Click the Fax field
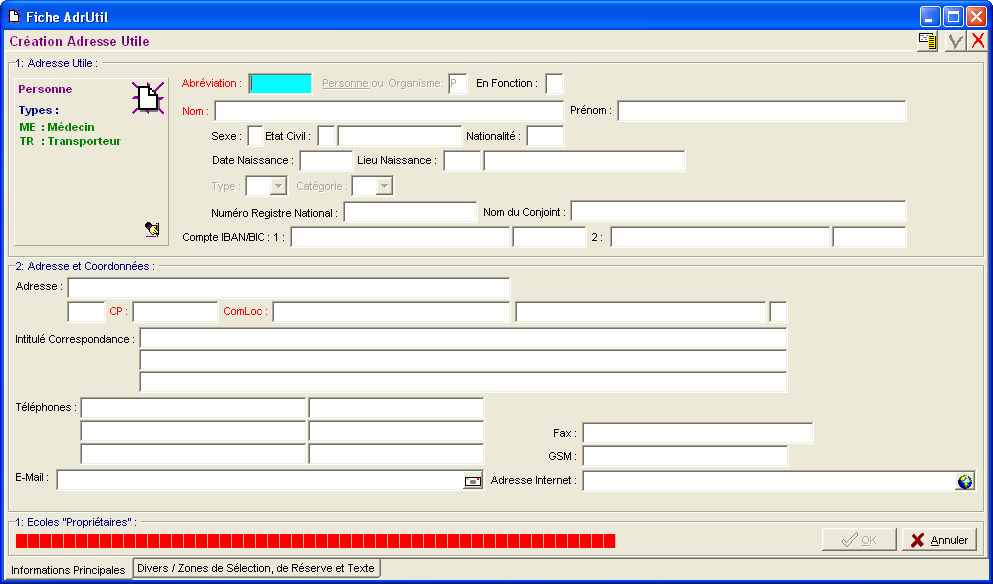This screenshot has height=584, width=993. tap(698, 433)
